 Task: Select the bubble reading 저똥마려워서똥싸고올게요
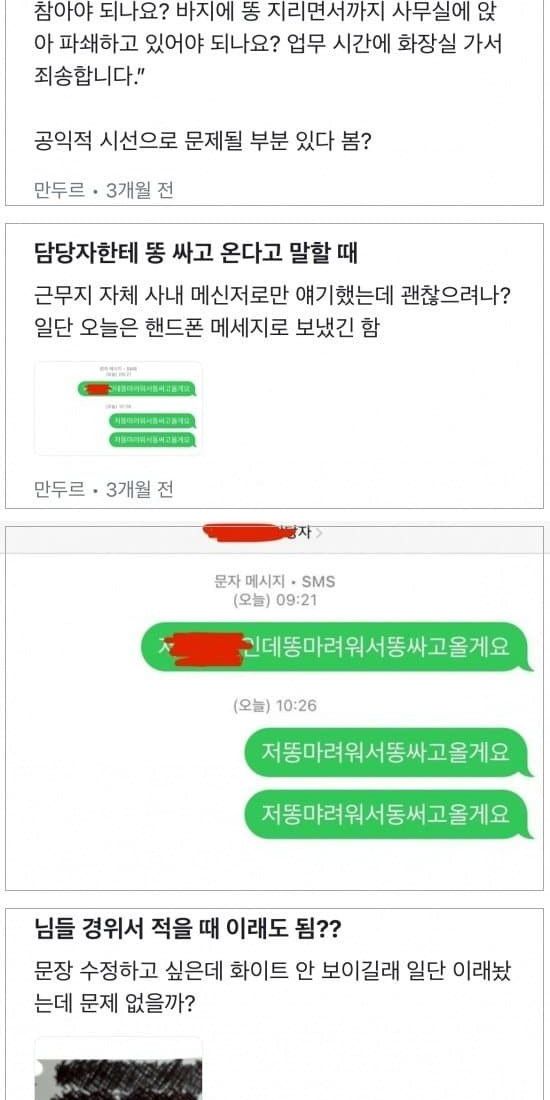[x=384, y=753]
